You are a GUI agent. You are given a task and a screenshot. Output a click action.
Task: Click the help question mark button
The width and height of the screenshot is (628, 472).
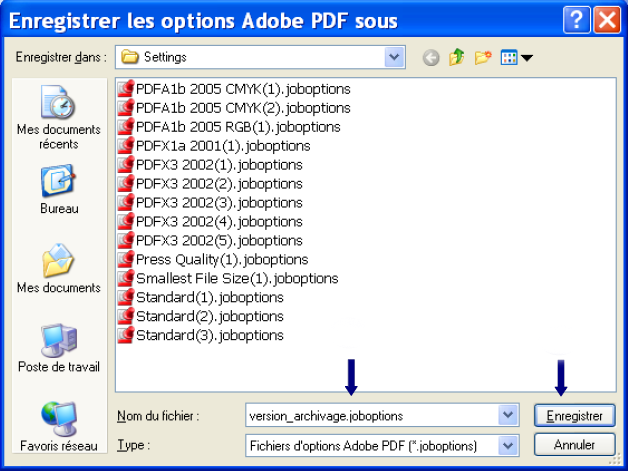576,19
